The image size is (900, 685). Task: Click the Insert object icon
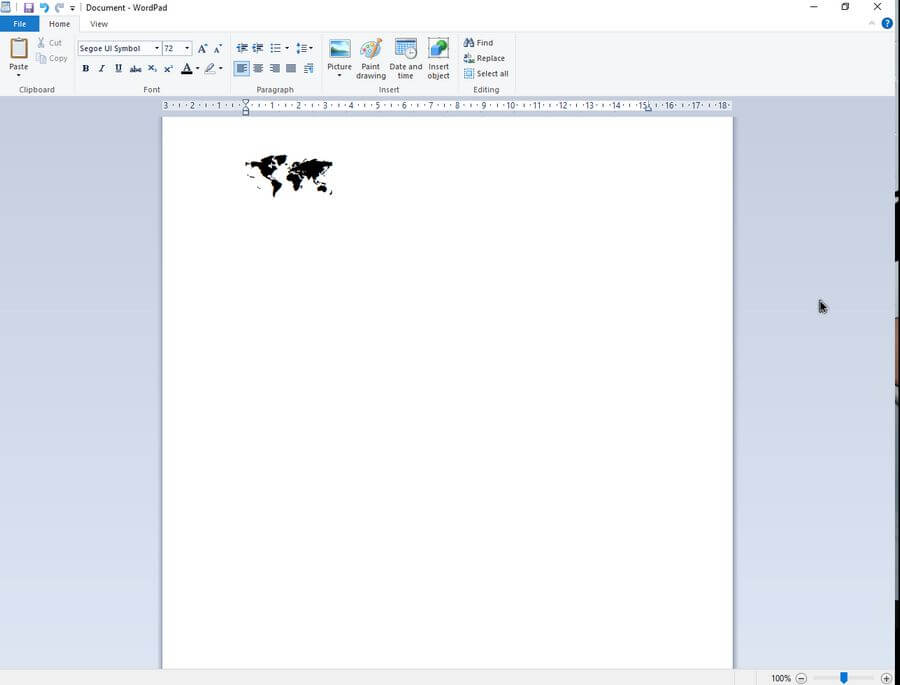[x=438, y=49]
